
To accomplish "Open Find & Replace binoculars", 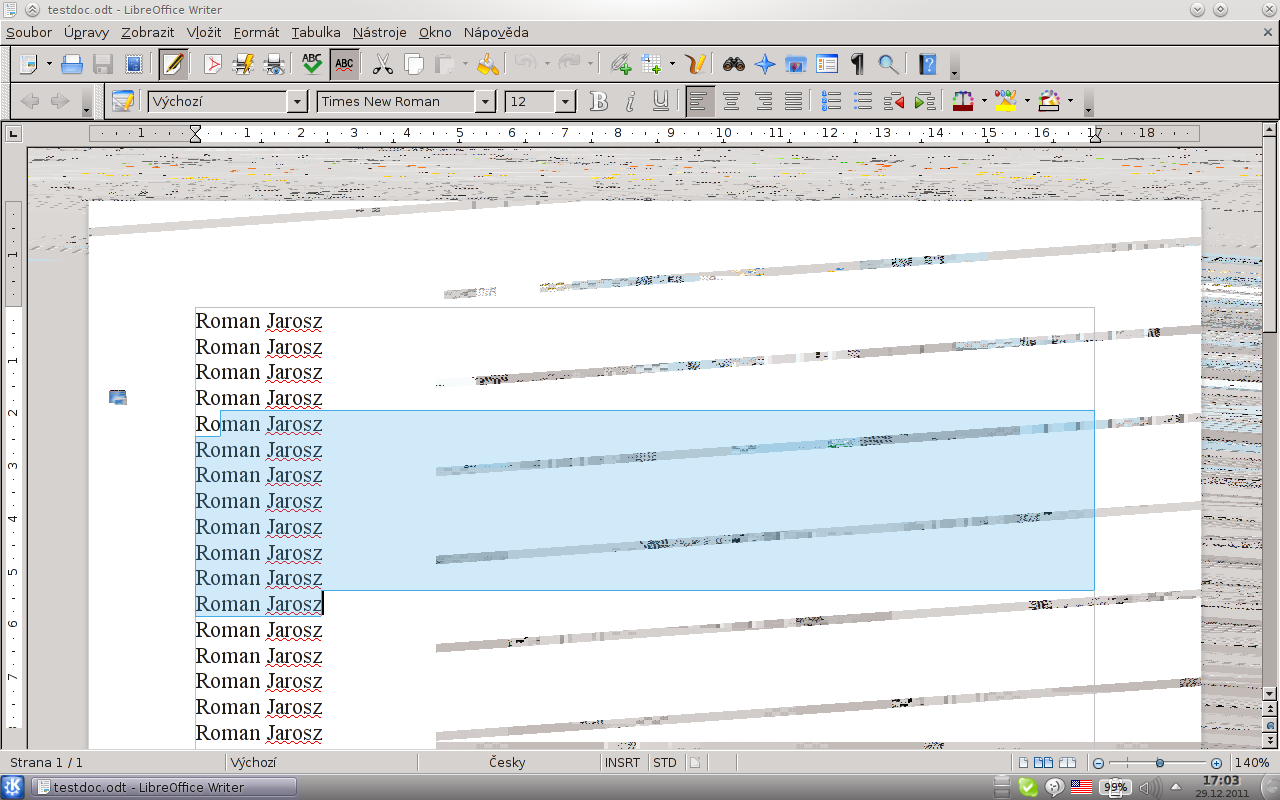I will 734,65.
